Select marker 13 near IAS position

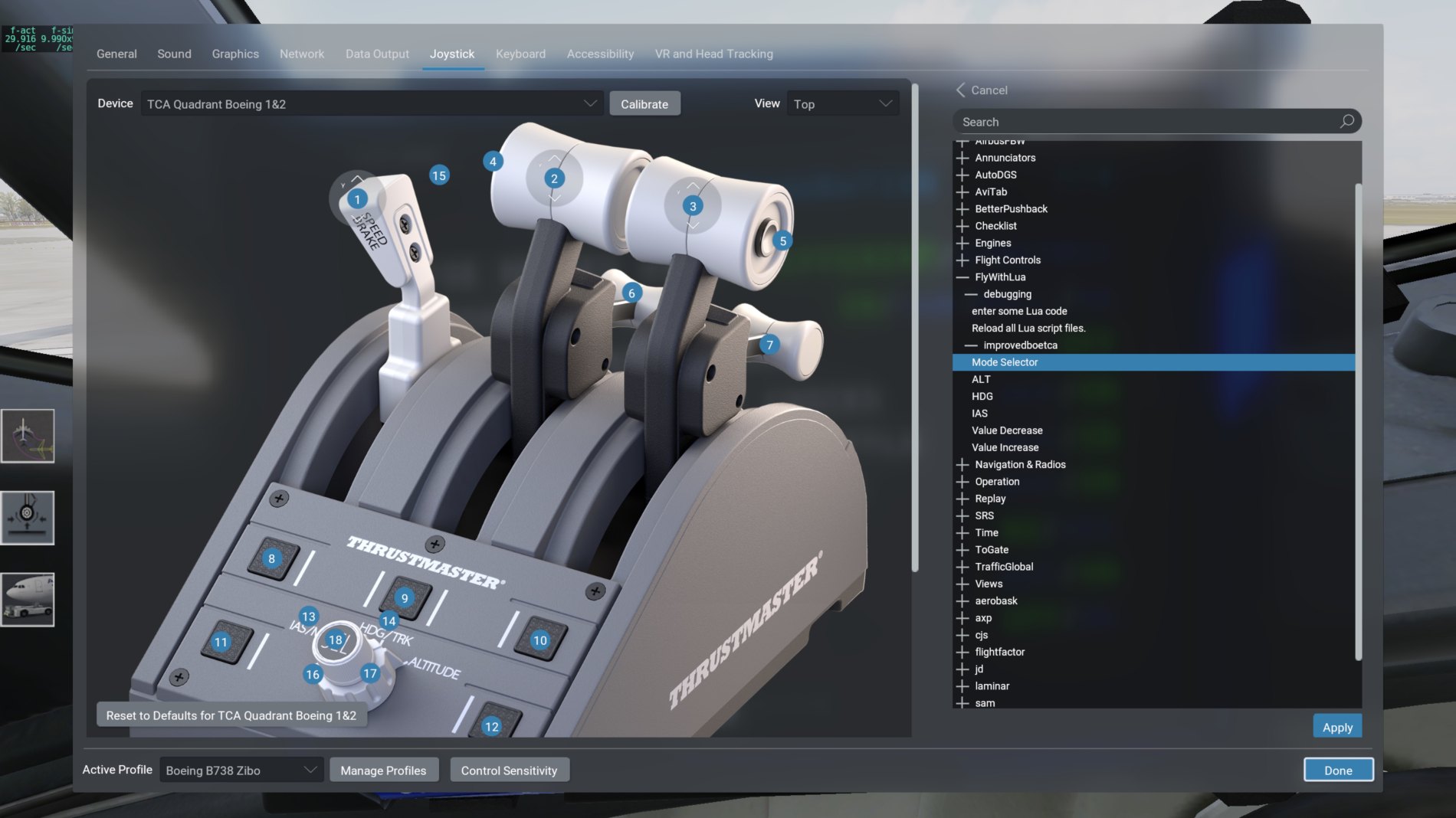pyautogui.click(x=308, y=616)
